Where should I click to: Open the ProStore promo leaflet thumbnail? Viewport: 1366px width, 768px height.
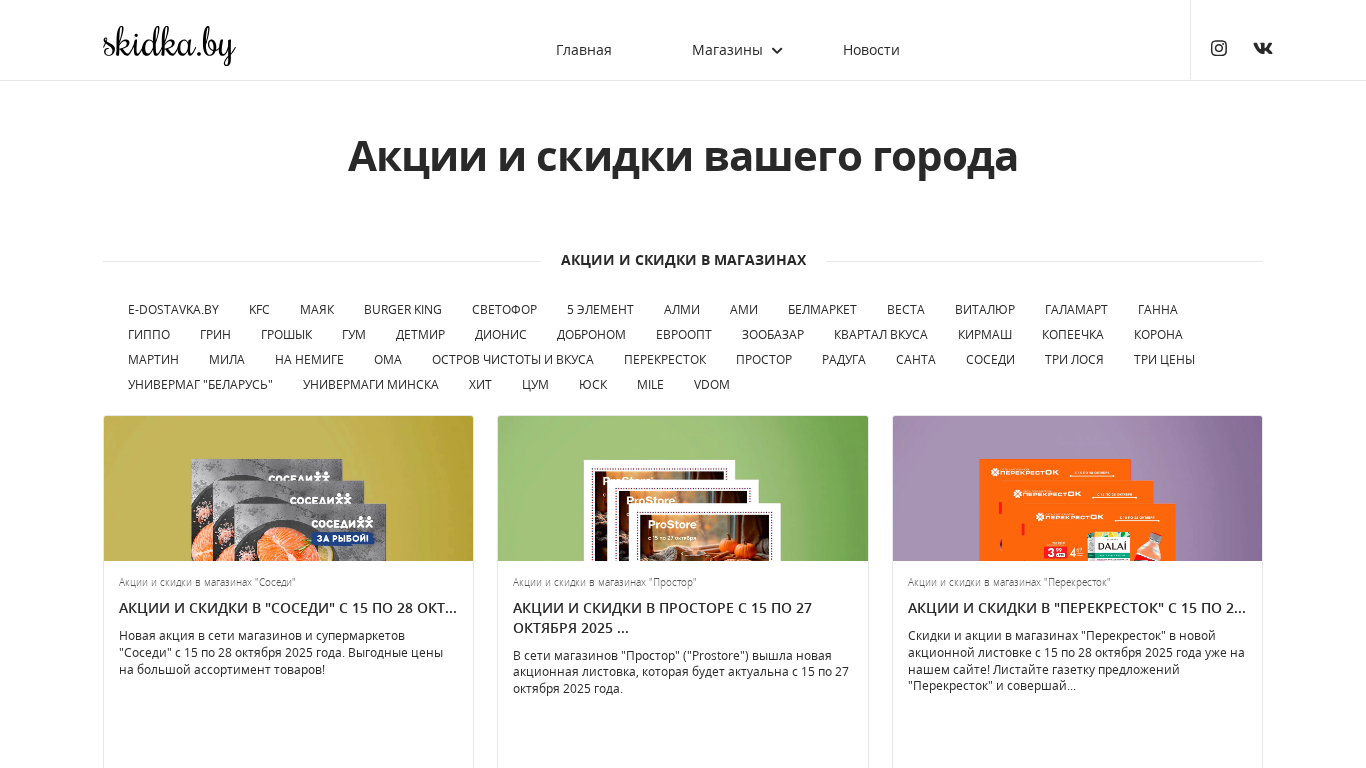[x=683, y=488]
